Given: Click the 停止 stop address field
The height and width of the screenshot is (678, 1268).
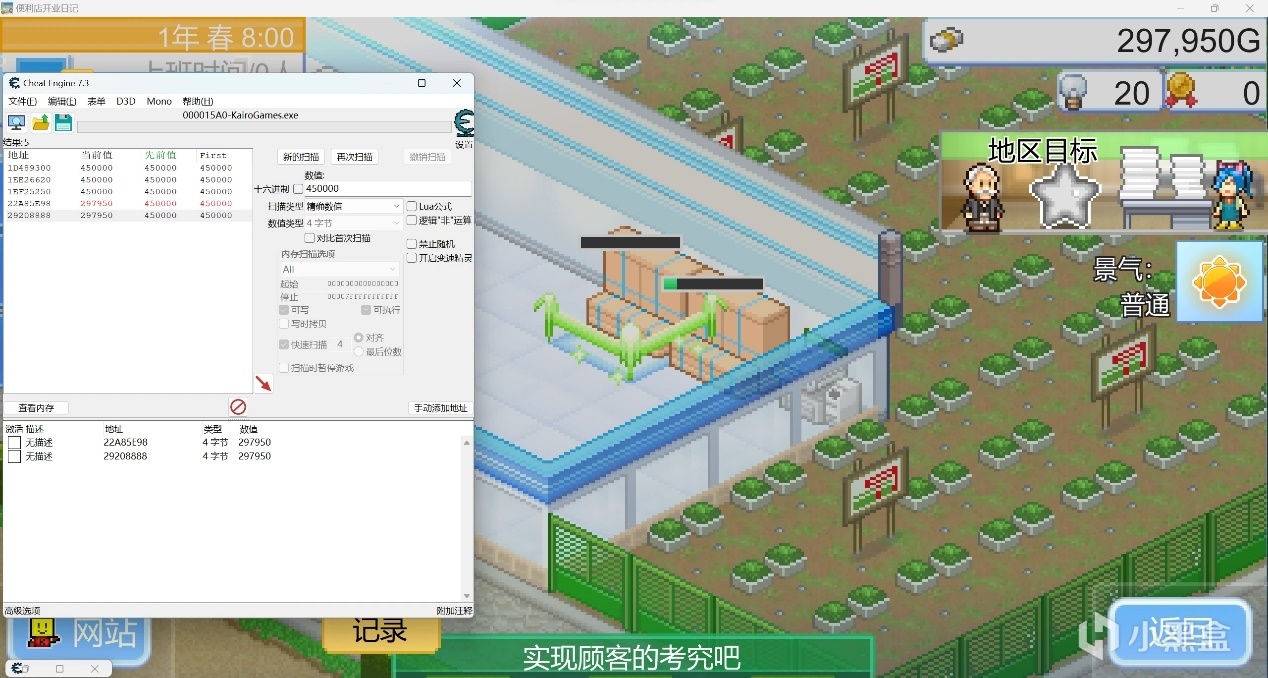Looking at the screenshot, I should pyautogui.click(x=364, y=297).
